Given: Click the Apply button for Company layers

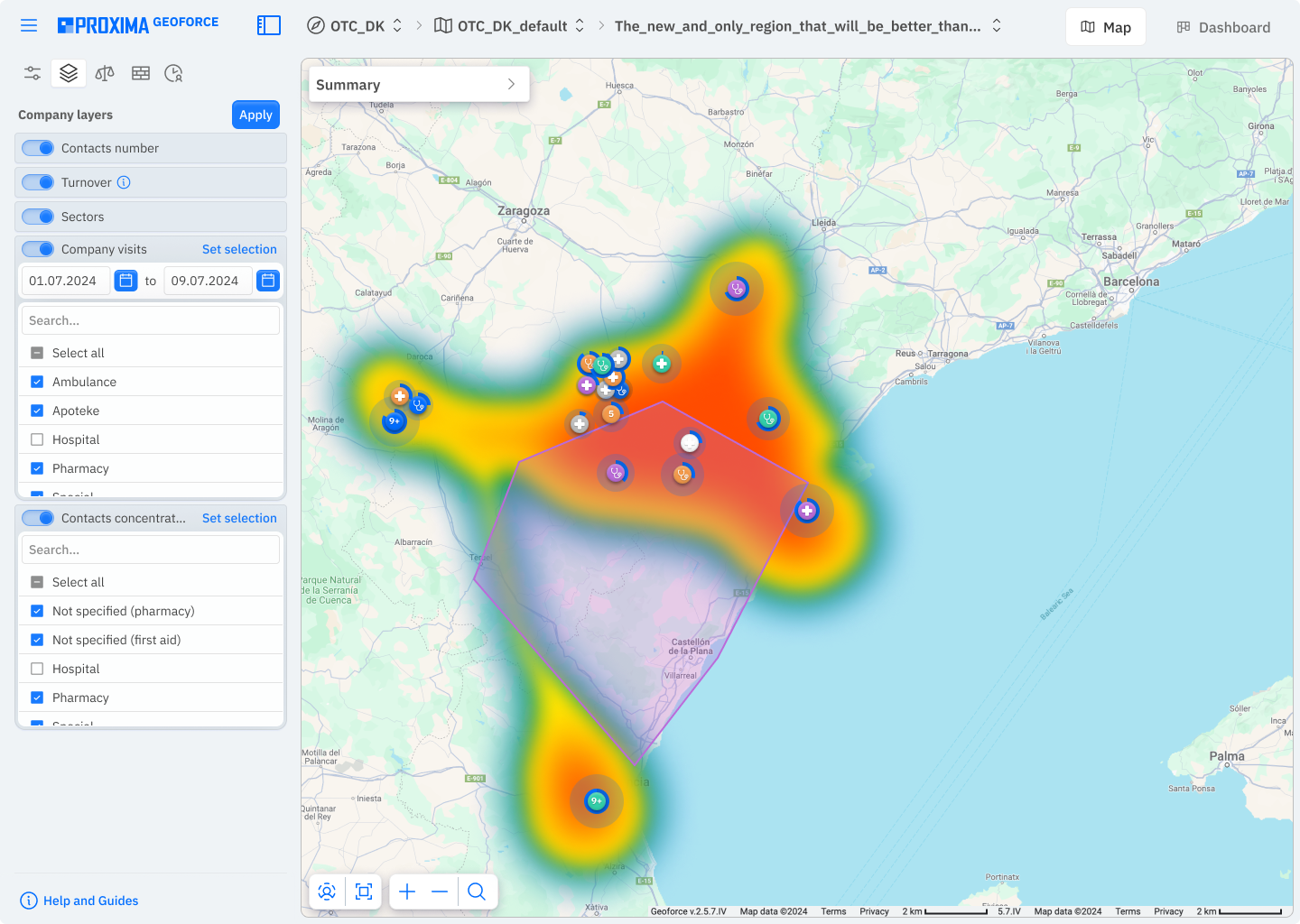Looking at the screenshot, I should coord(255,115).
